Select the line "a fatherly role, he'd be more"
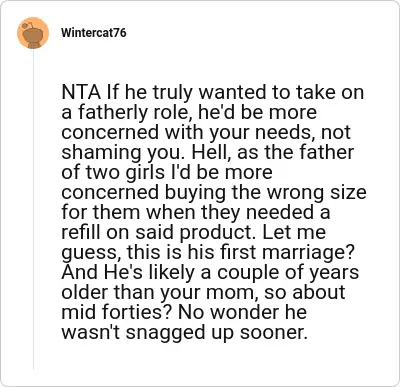 [x=189, y=112]
